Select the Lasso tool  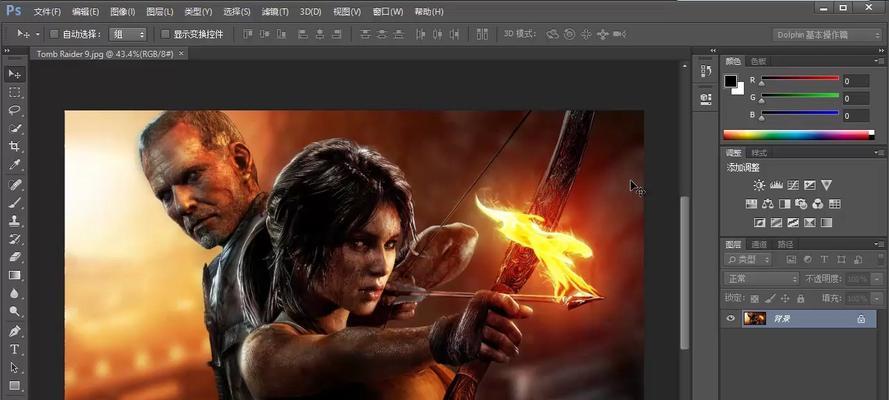(x=15, y=110)
